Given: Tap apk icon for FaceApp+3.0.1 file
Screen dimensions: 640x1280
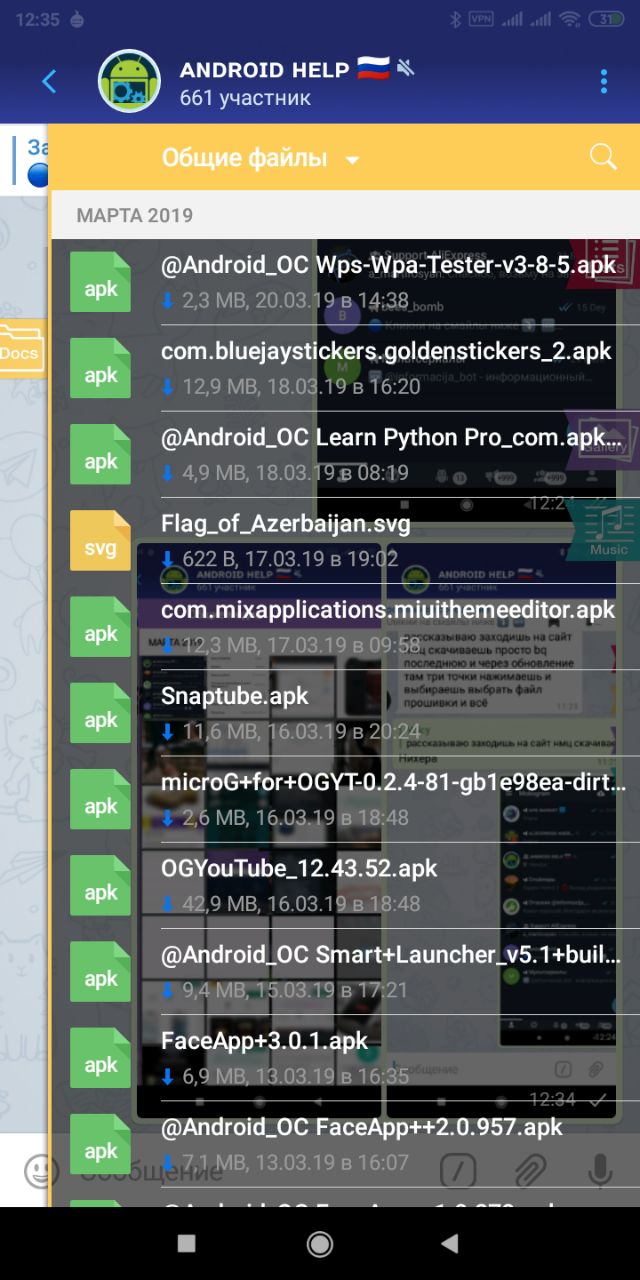Looking at the screenshot, I should click(x=100, y=1057).
